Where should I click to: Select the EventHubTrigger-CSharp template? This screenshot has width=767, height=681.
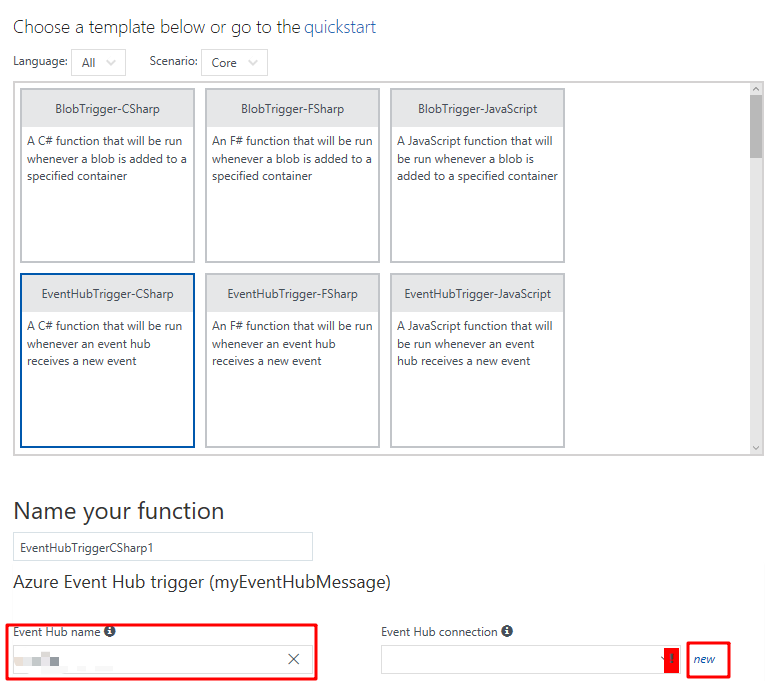[x=108, y=360]
